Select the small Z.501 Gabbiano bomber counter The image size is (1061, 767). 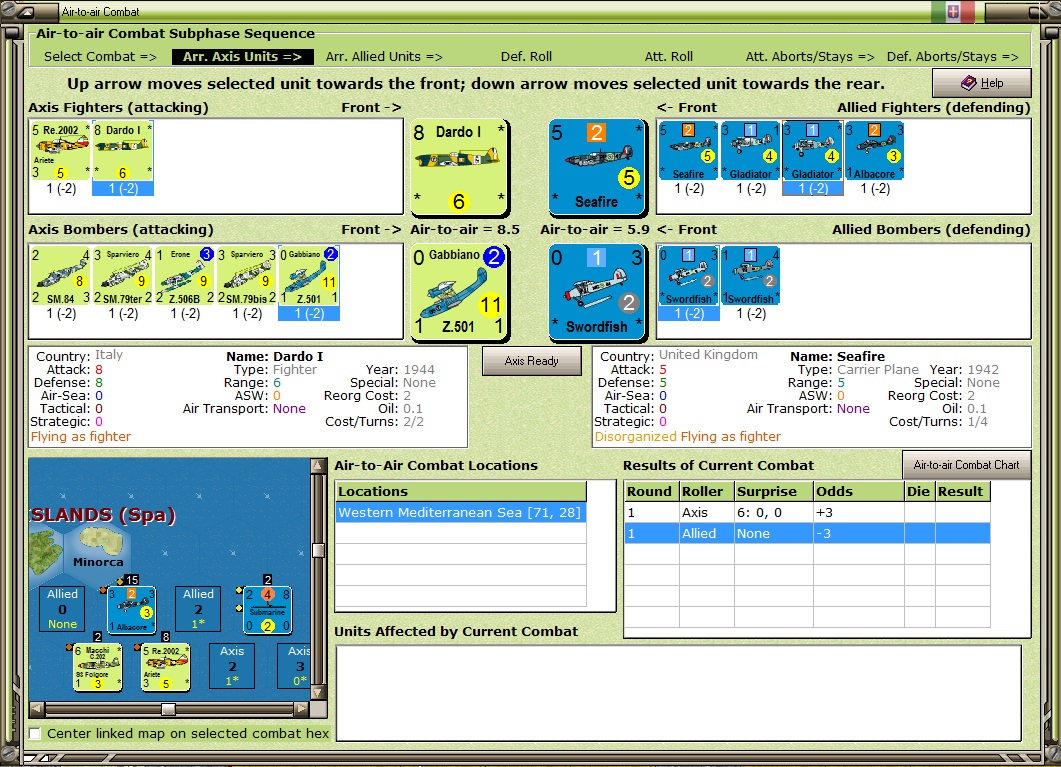[309, 275]
